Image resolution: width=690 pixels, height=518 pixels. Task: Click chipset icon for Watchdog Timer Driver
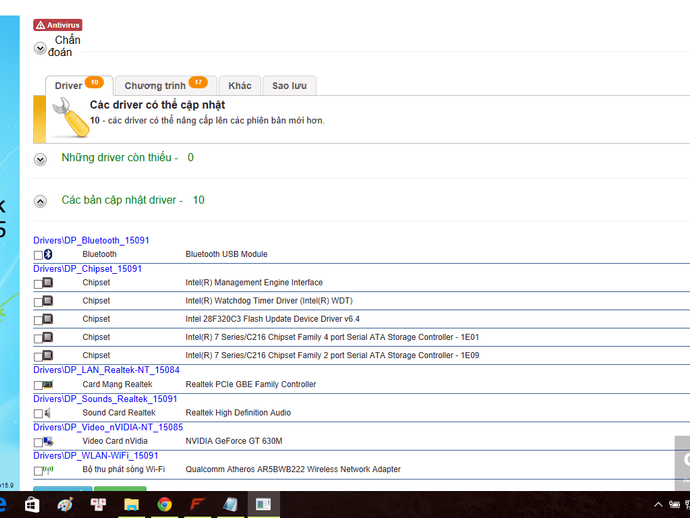coord(48,301)
